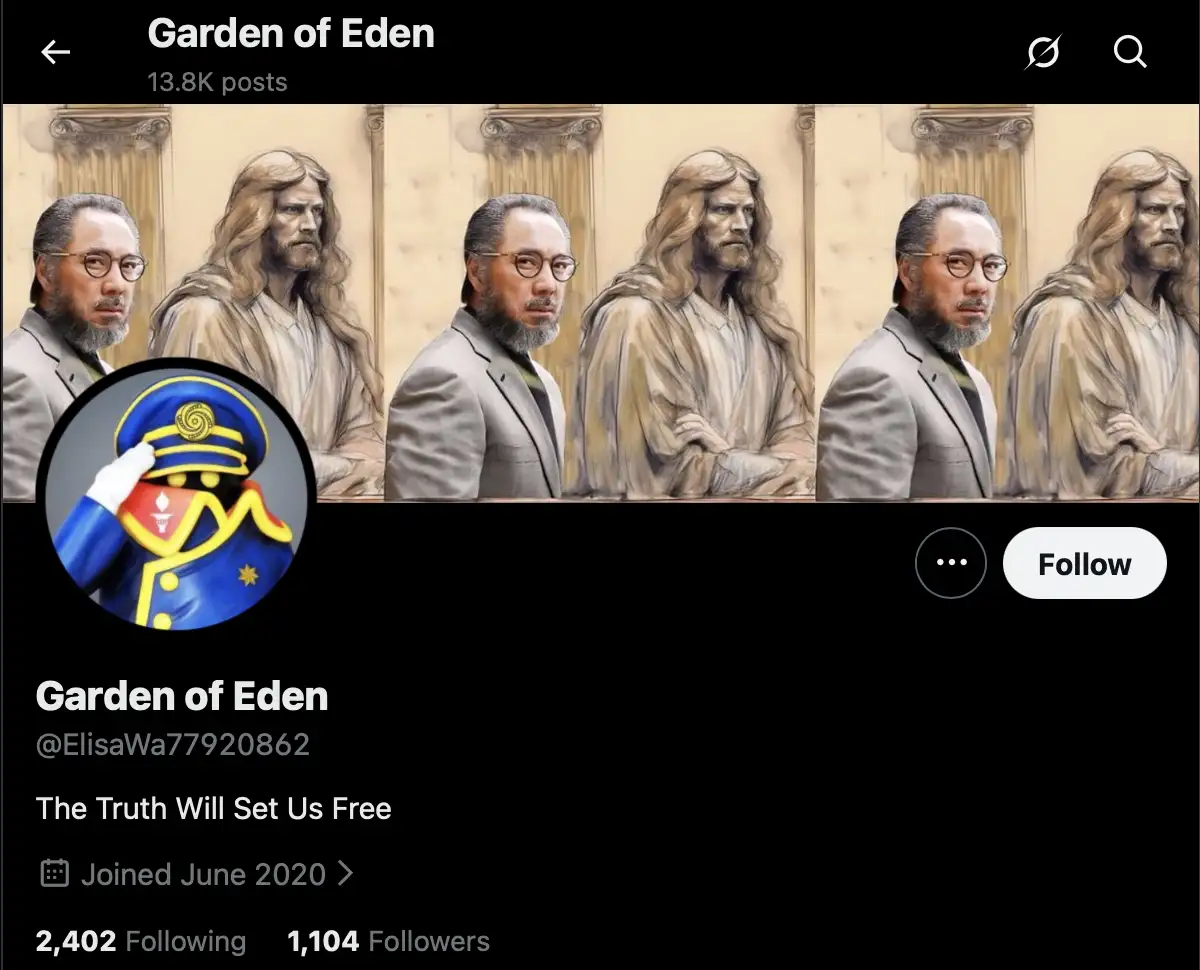1200x970 pixels.
Task: View the 2,402 Following list
Action: click(x=140, y=941)
